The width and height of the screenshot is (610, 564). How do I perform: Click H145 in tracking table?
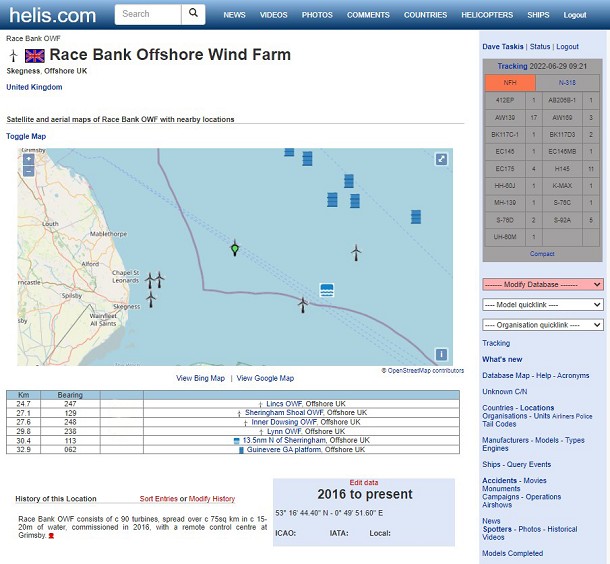tap(562, 169)
